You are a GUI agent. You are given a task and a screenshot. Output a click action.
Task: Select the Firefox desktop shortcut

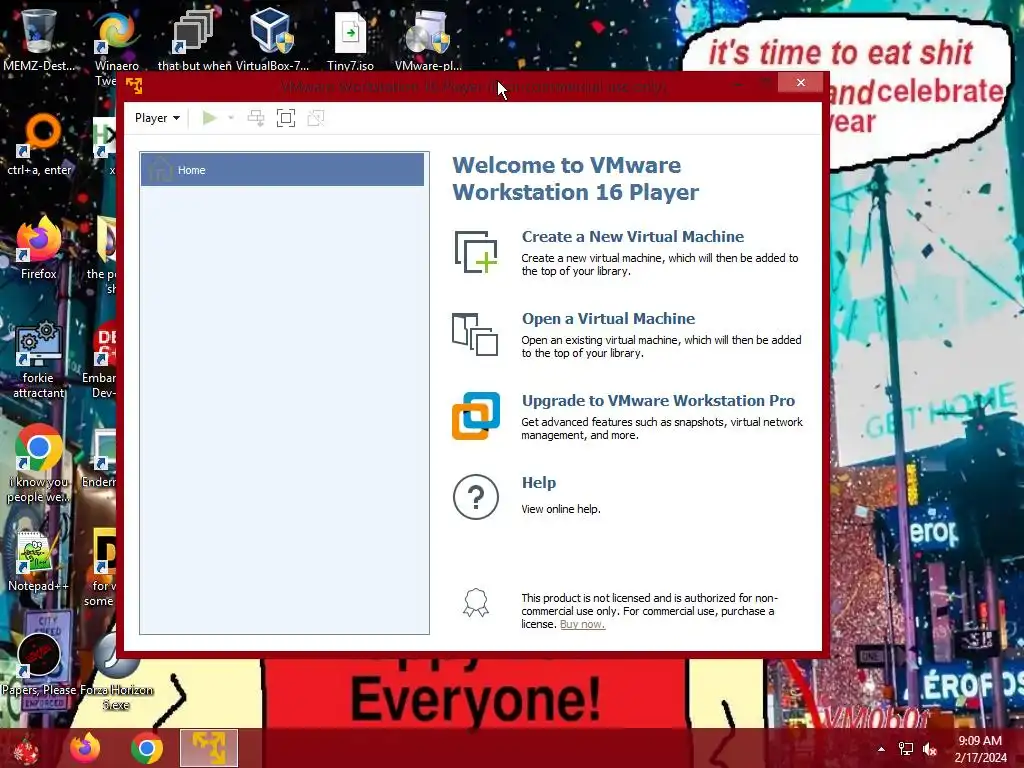click(39, 248)
